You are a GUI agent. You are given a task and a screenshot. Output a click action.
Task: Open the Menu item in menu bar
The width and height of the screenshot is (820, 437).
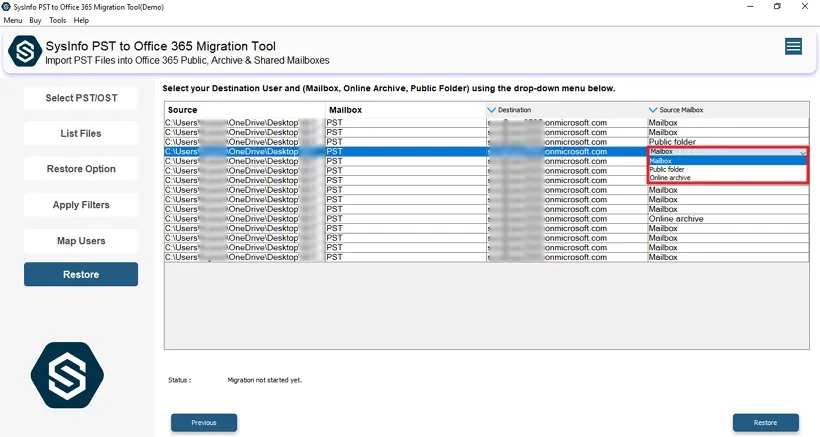pos(12,20)
